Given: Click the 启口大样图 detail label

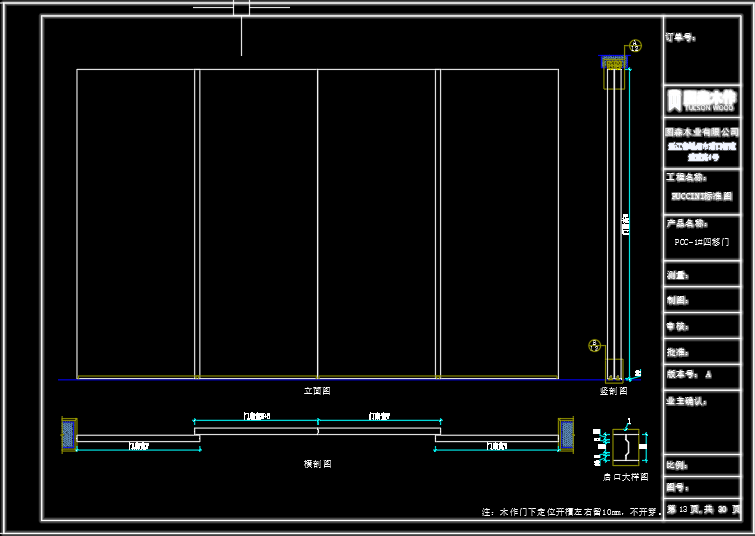Looking at the screenshot, I should 625,478.
